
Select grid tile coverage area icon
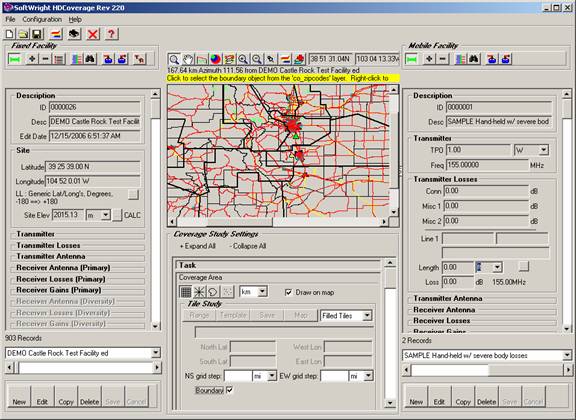click(x=186, y=292)
